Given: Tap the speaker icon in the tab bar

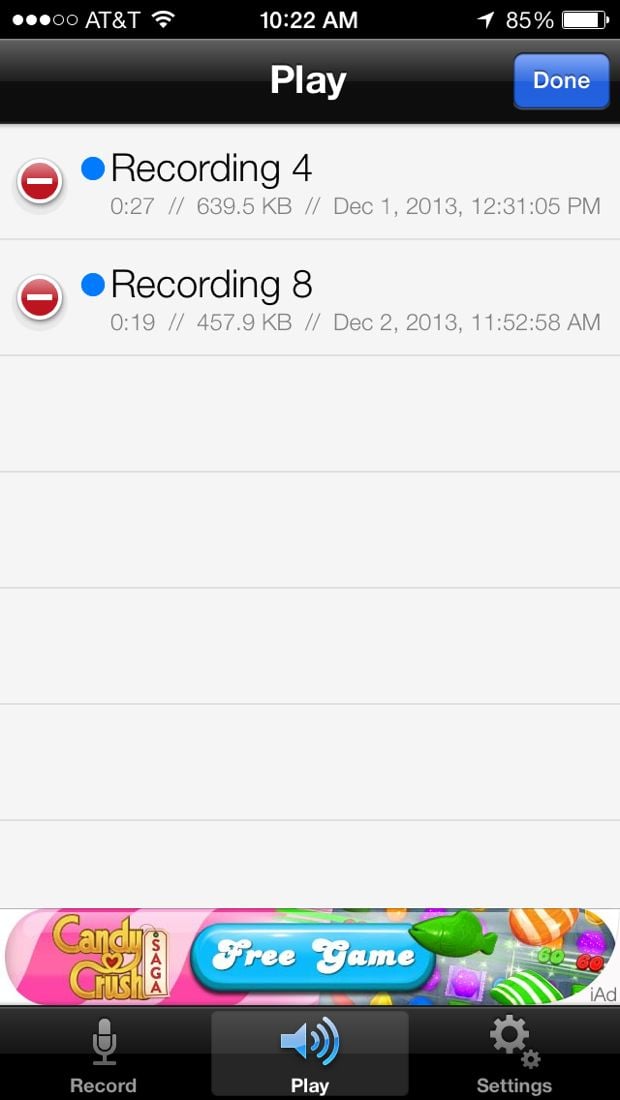Looking at the screenshot, I should [310, 1042].
